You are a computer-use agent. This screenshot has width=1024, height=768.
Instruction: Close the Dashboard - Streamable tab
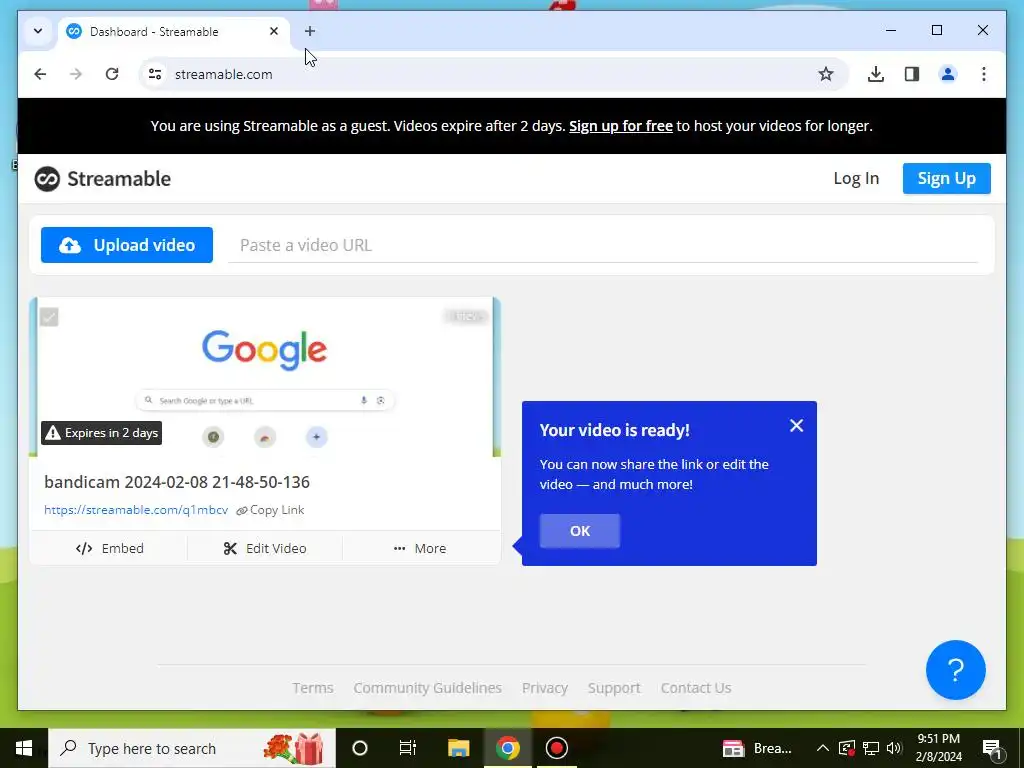coord(274,31)
